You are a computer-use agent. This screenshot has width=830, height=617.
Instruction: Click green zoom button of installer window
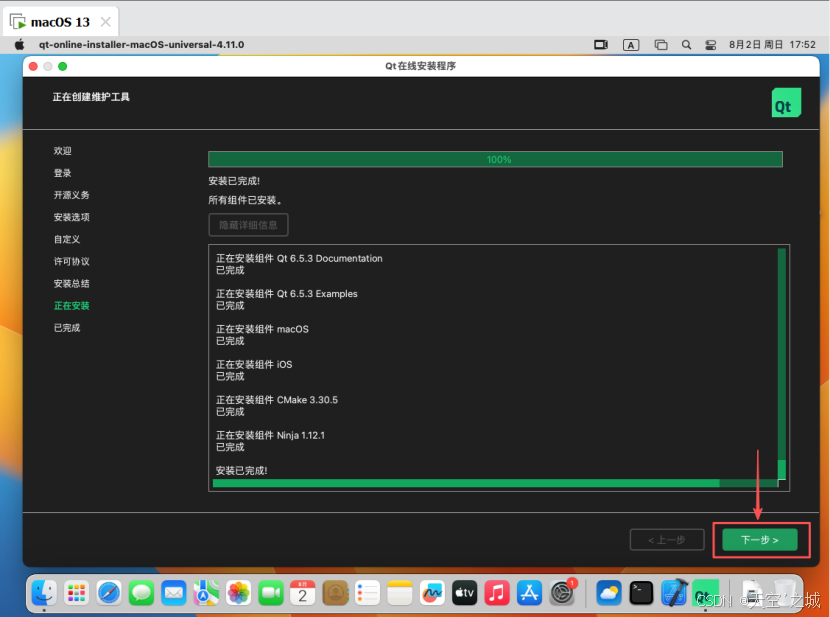[62, 66]
